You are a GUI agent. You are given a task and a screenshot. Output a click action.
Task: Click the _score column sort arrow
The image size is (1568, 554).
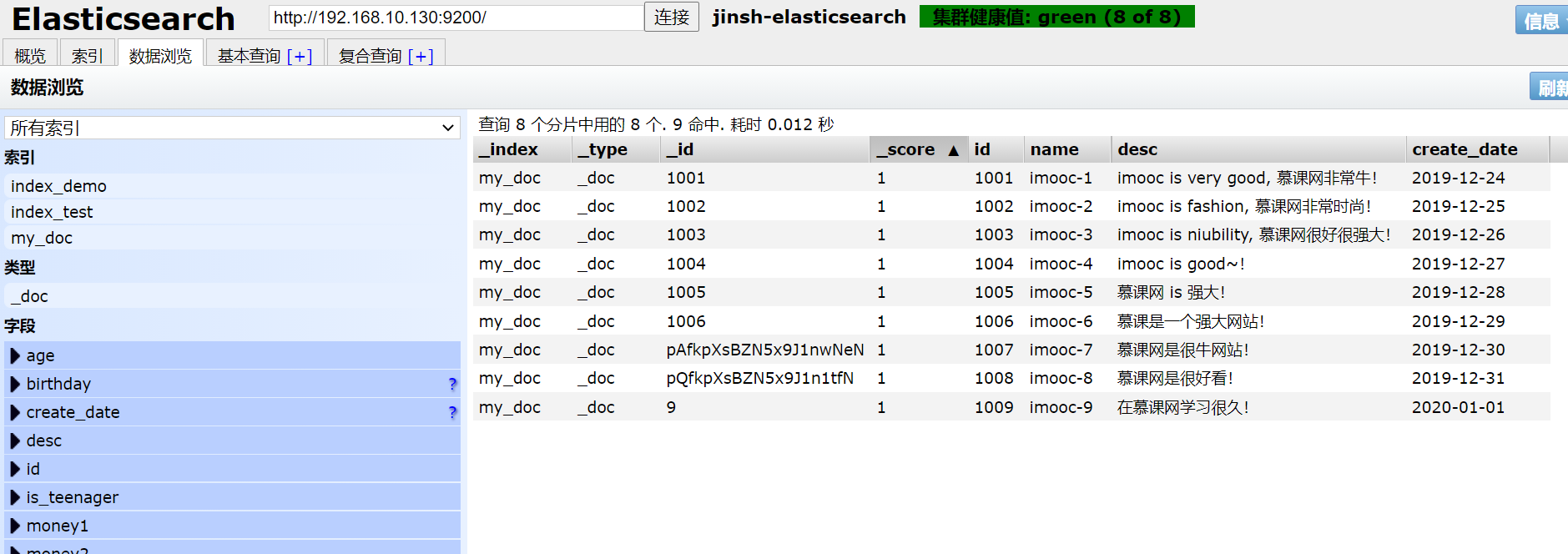pos(953,150)
